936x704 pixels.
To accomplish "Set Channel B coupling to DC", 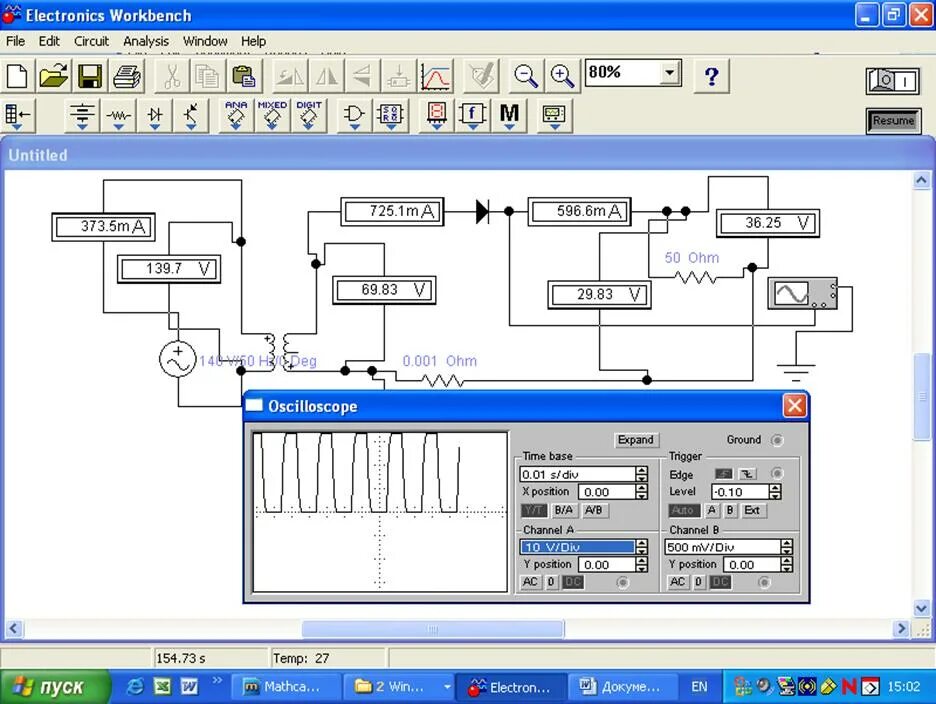I will tap(720, 582).
